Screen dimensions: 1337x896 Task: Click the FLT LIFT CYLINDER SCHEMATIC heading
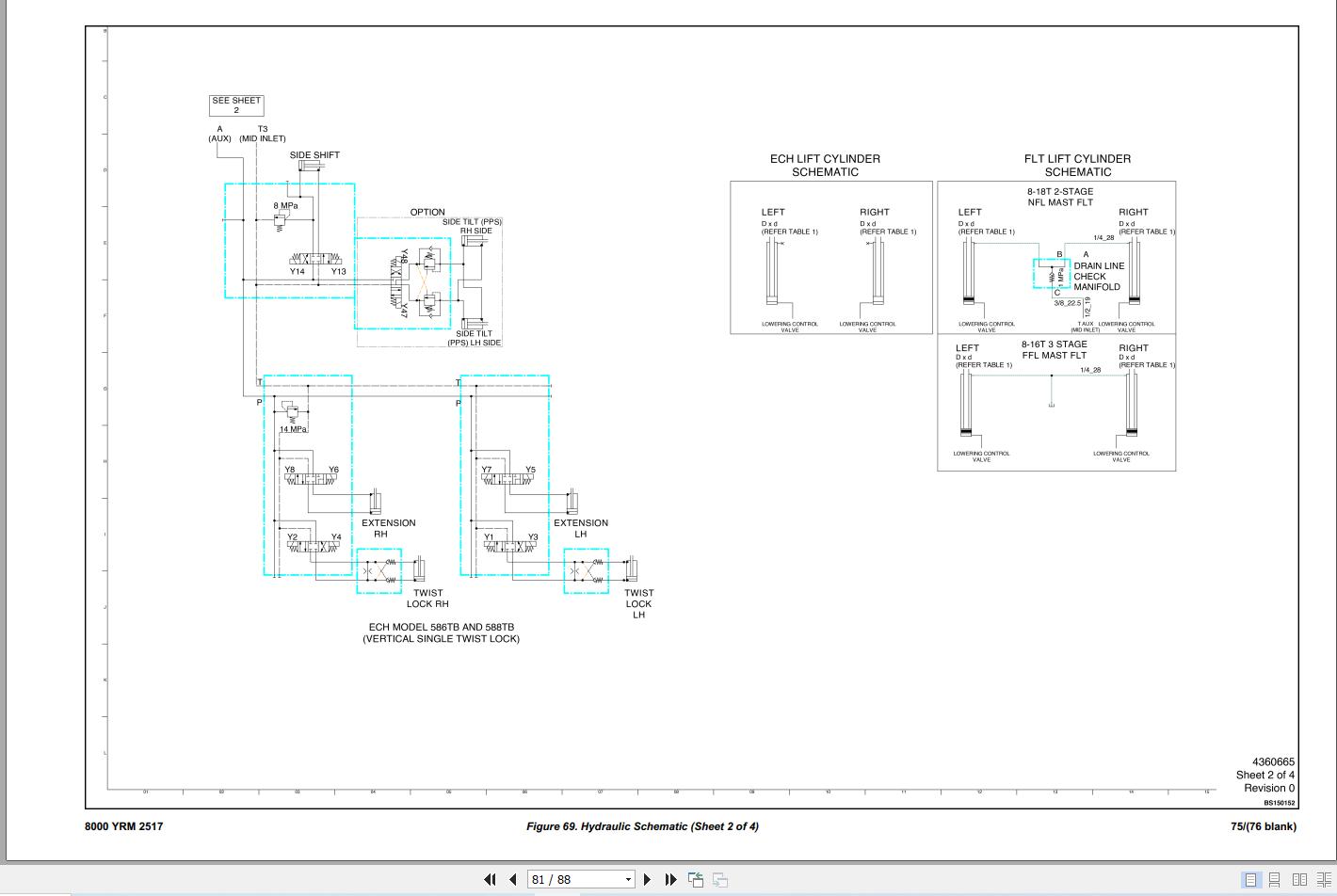[x=1077, y=166]
